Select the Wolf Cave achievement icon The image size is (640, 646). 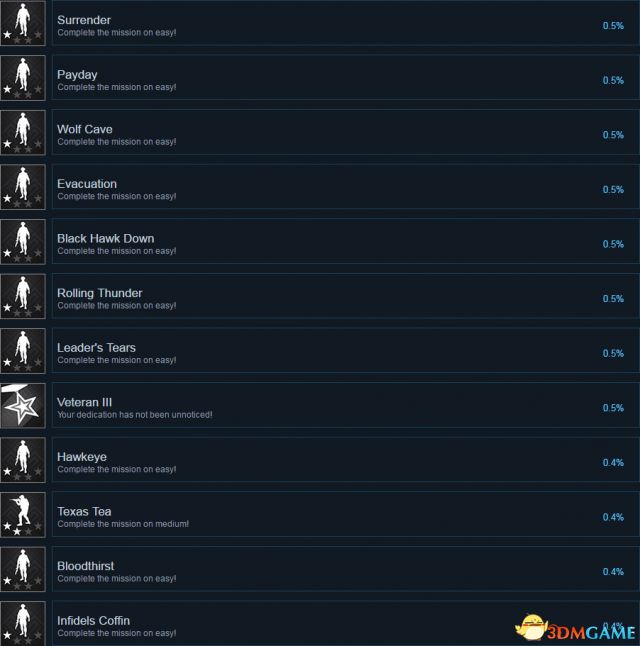point(23,132)
